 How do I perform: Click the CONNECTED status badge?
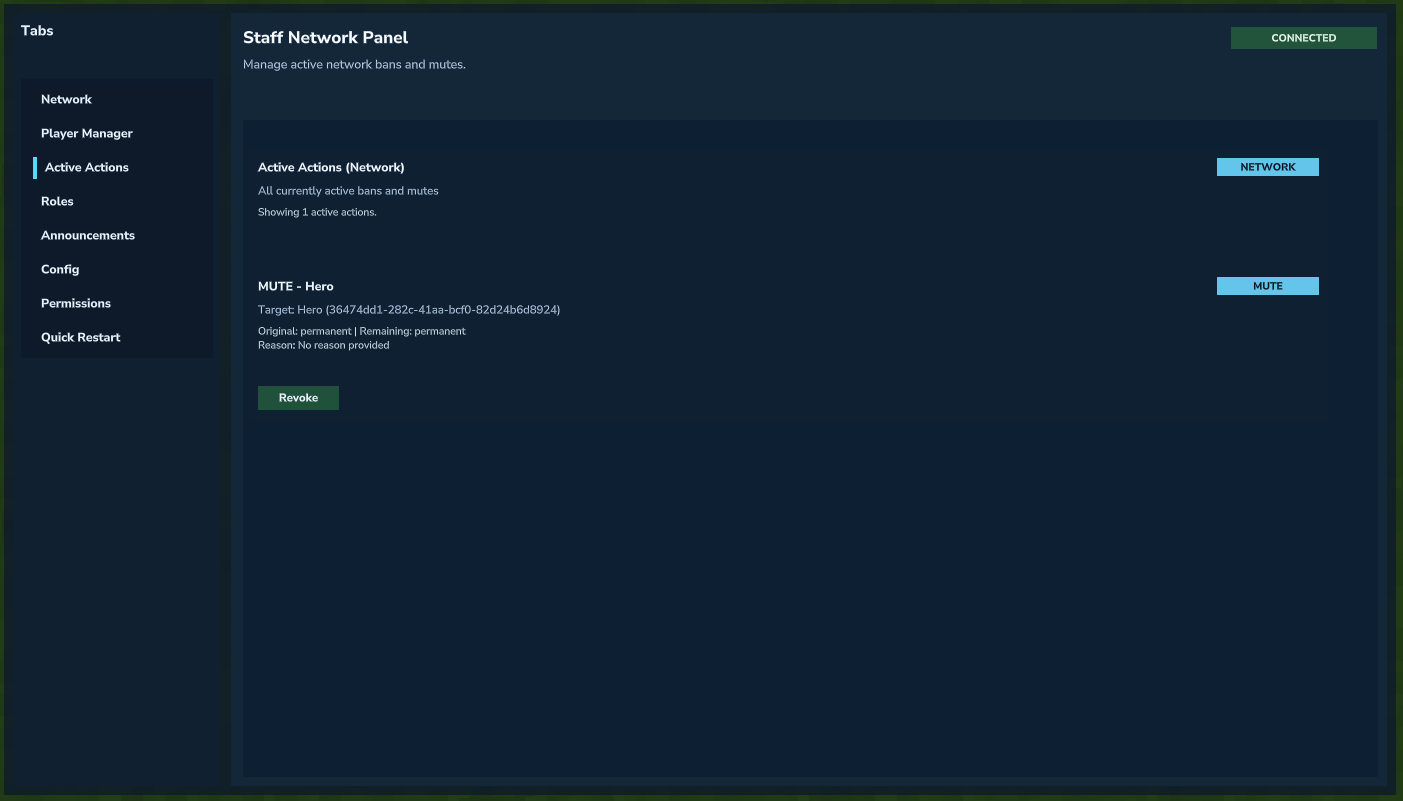pos(1303,38)
